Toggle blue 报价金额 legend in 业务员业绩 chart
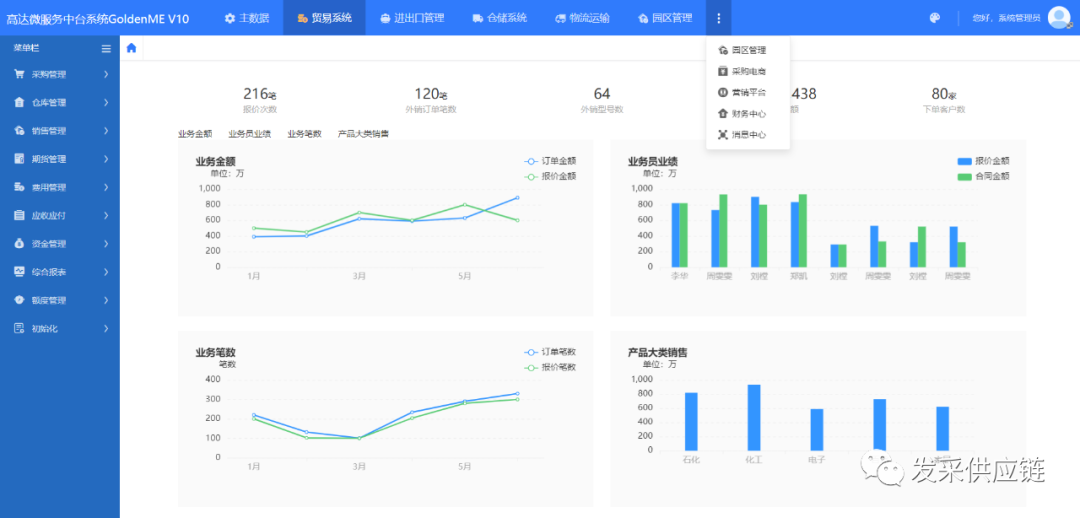The height and width of the screenshot is (518, 1080). [x=983, y=160]
